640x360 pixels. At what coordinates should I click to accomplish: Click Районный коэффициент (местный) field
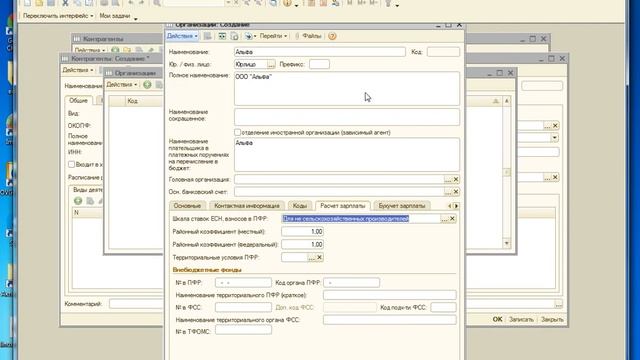[x=302, y=231]
